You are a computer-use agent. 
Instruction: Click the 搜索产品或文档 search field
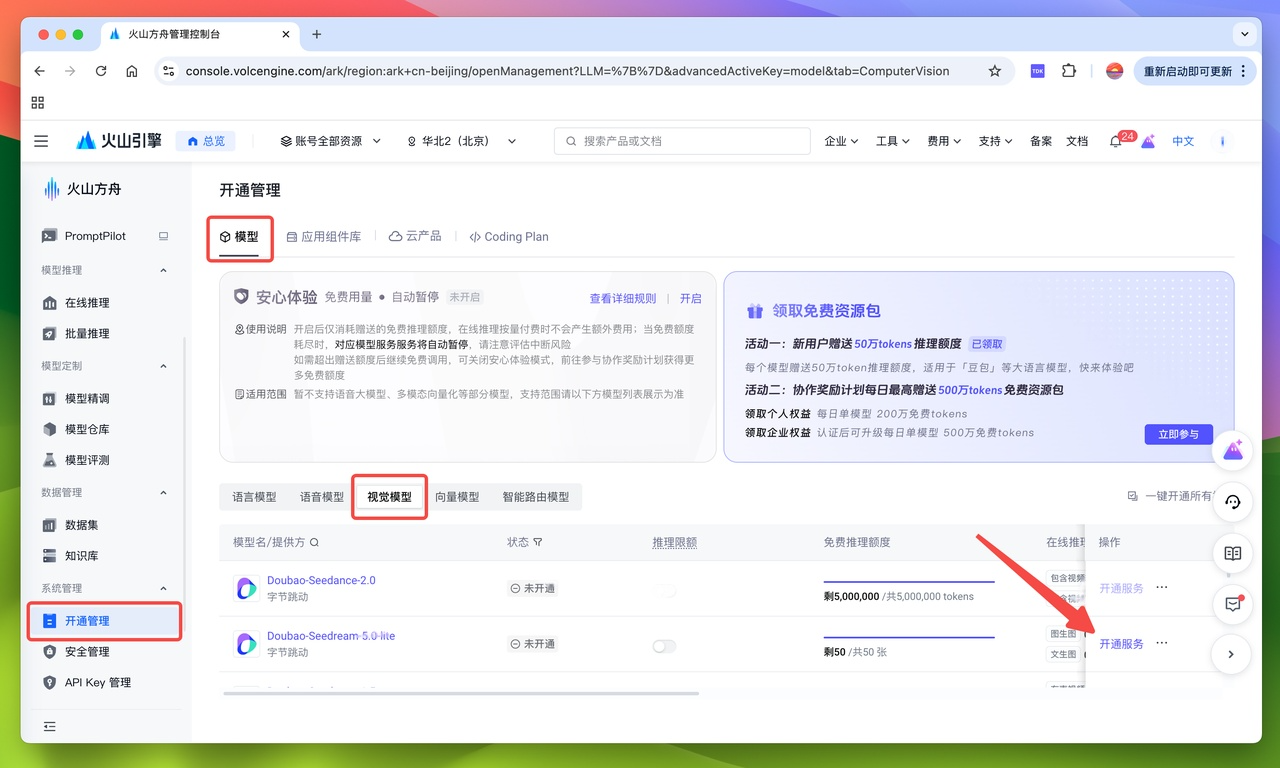tap(682, 141)
